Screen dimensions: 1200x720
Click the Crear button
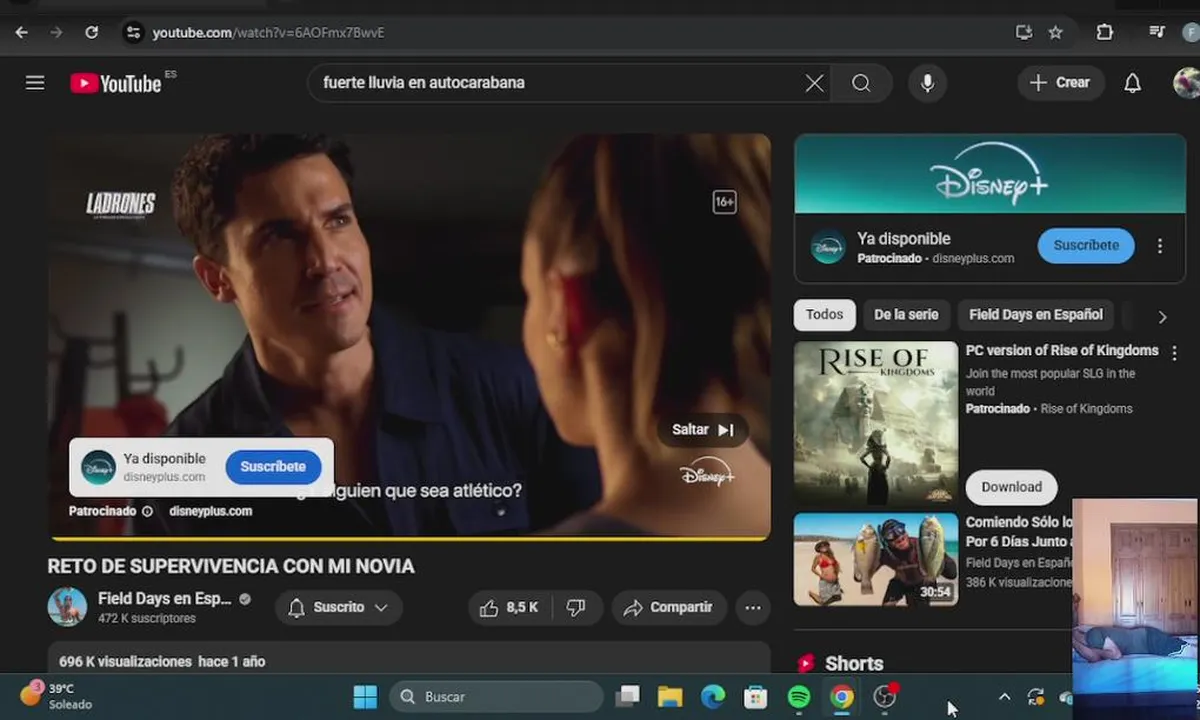pos(1060,83)
